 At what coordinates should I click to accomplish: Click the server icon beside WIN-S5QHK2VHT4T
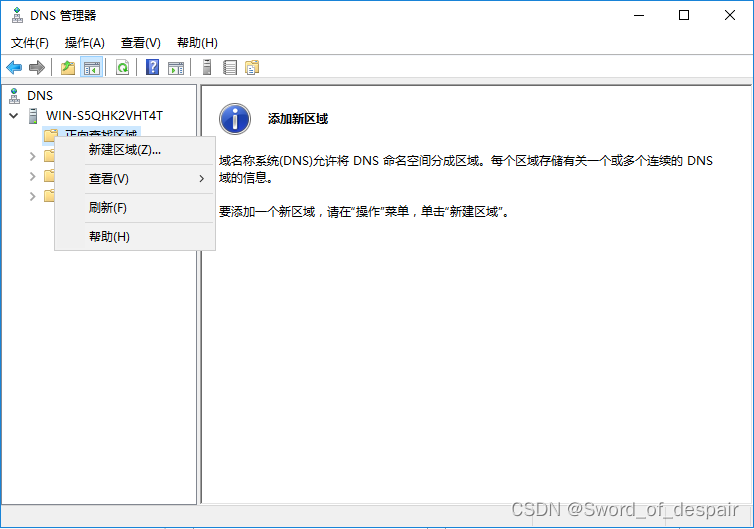point(33,116)
